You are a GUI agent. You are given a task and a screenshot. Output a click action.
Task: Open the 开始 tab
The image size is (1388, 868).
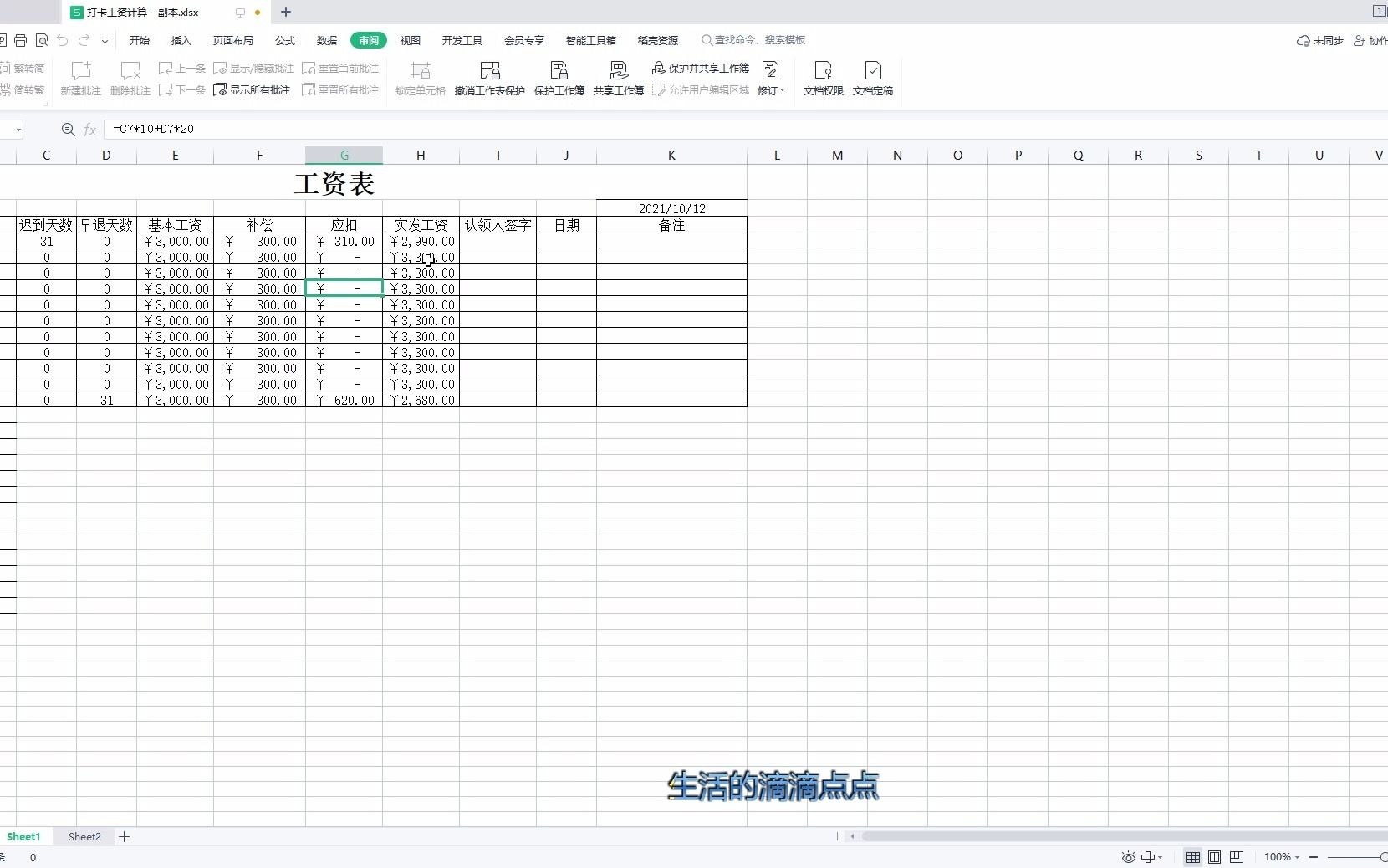tap(140, 40)
